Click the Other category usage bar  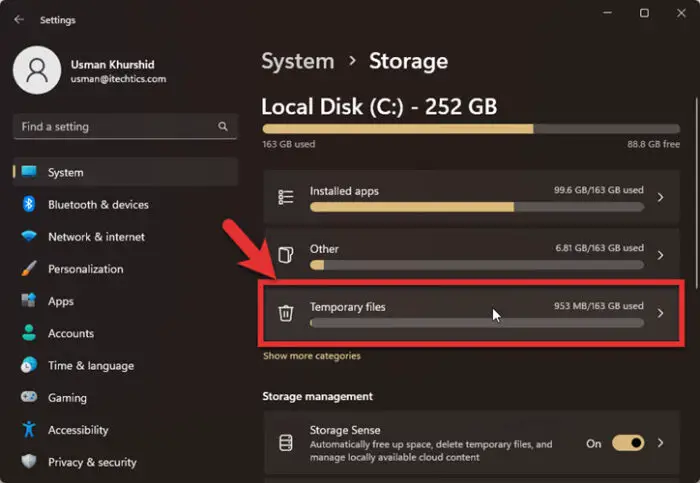[x=477, y=265]
